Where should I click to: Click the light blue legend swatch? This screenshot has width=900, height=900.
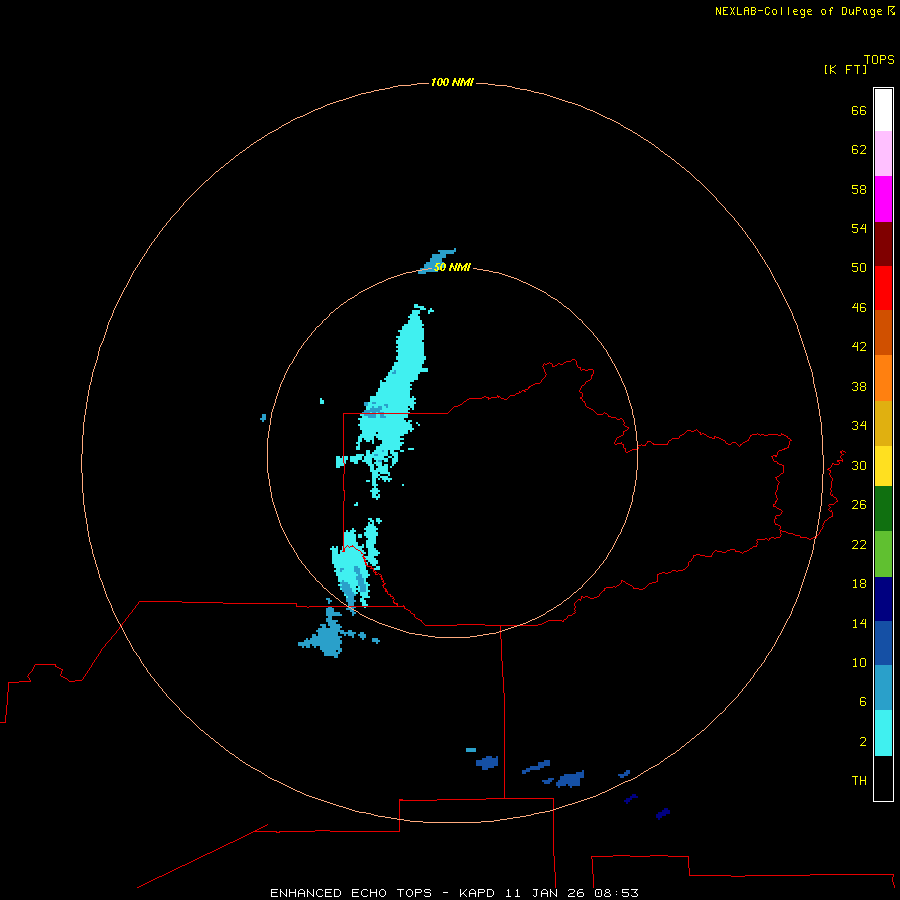(x=883, y=688)
